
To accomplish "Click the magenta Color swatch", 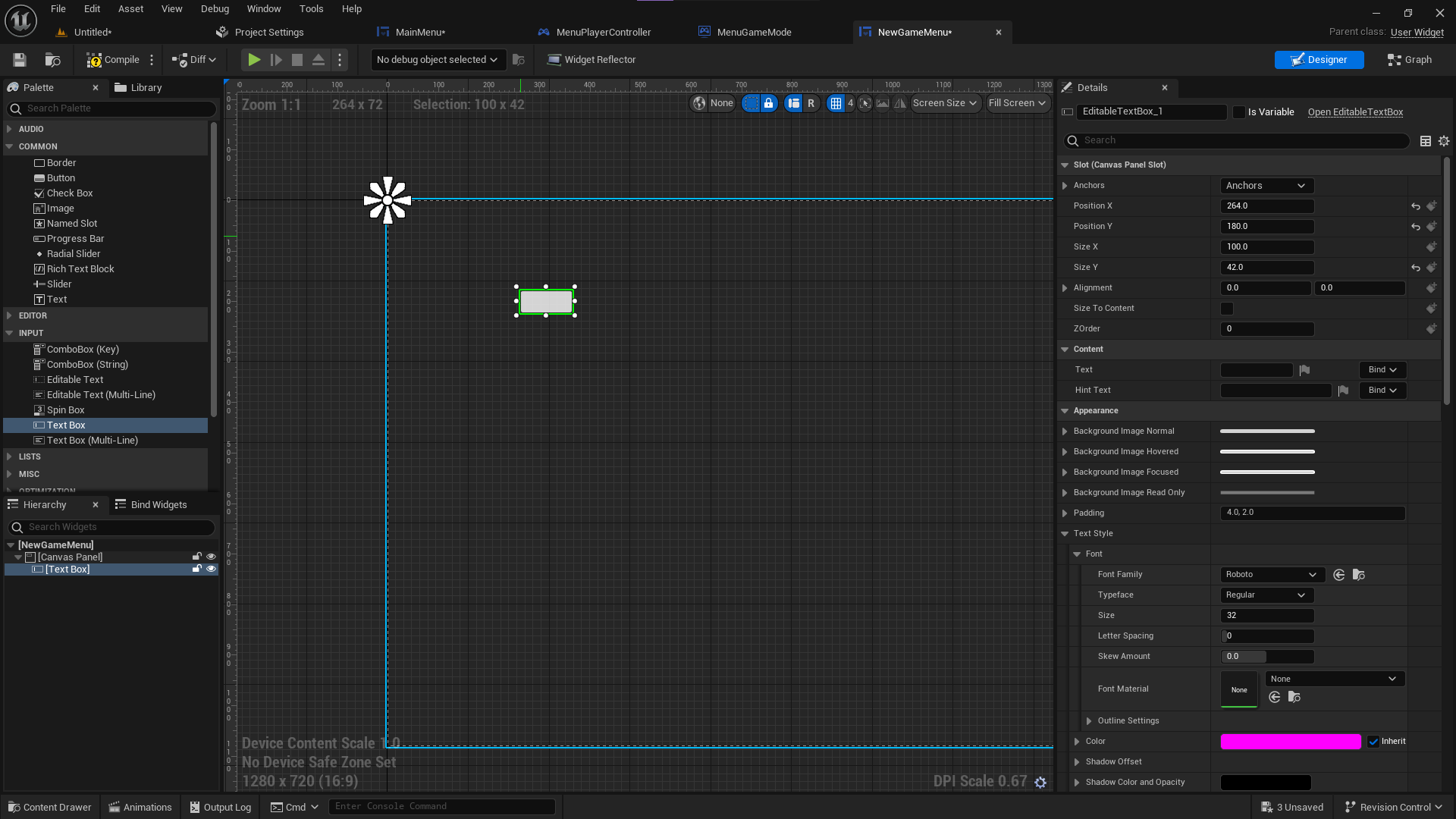I will tap(1290, 742).
